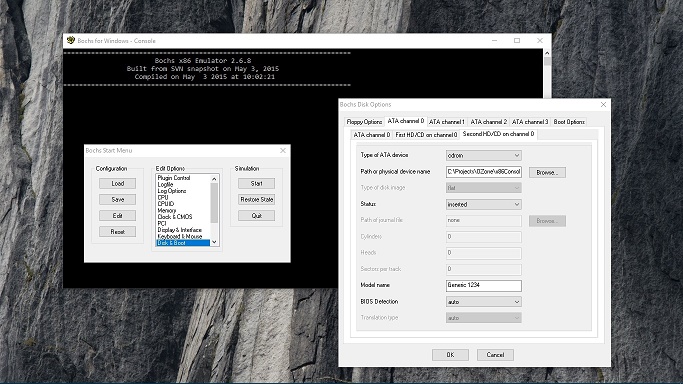
Task: Click the Path or physical device name field
Action: [484, 172]
